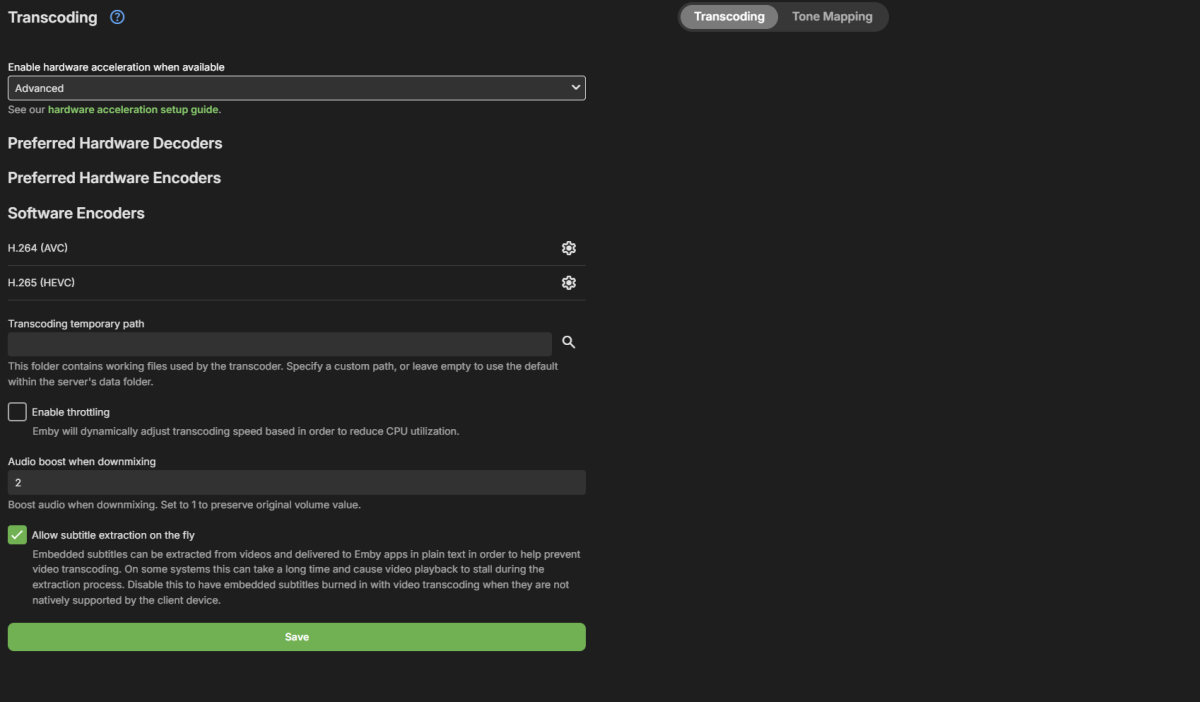1200x702 pixels.
Task: Click the Transcoding page title heading
Action: click(x=52, y=17)
